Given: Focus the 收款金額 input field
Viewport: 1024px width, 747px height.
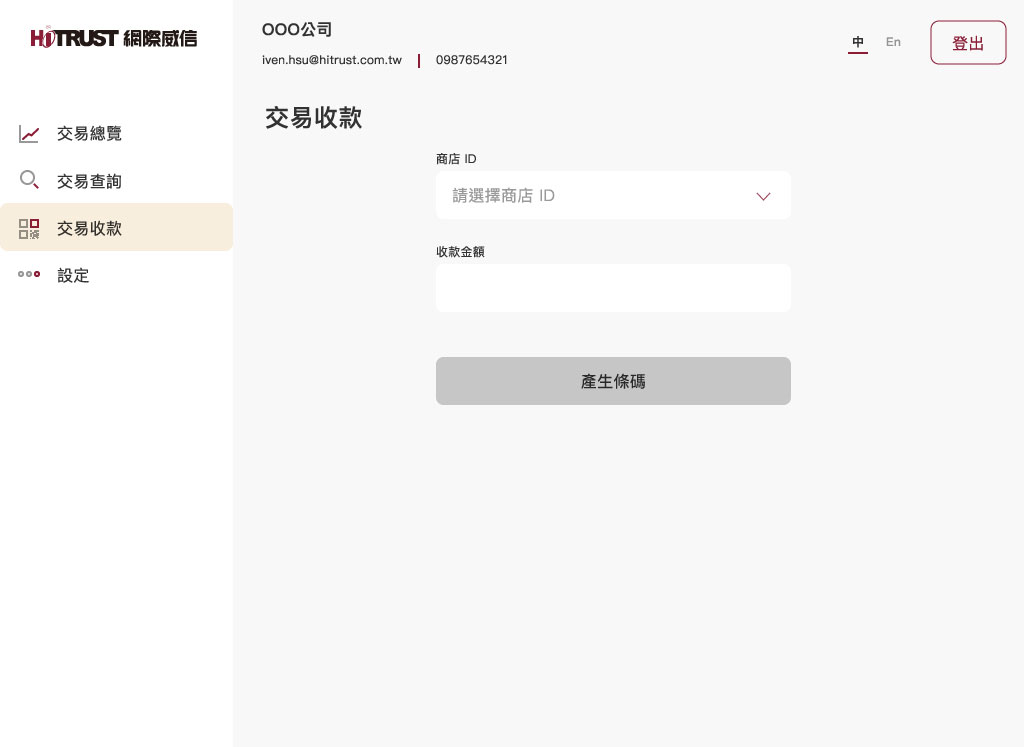Looking at the screenshot, I should 613,288.
